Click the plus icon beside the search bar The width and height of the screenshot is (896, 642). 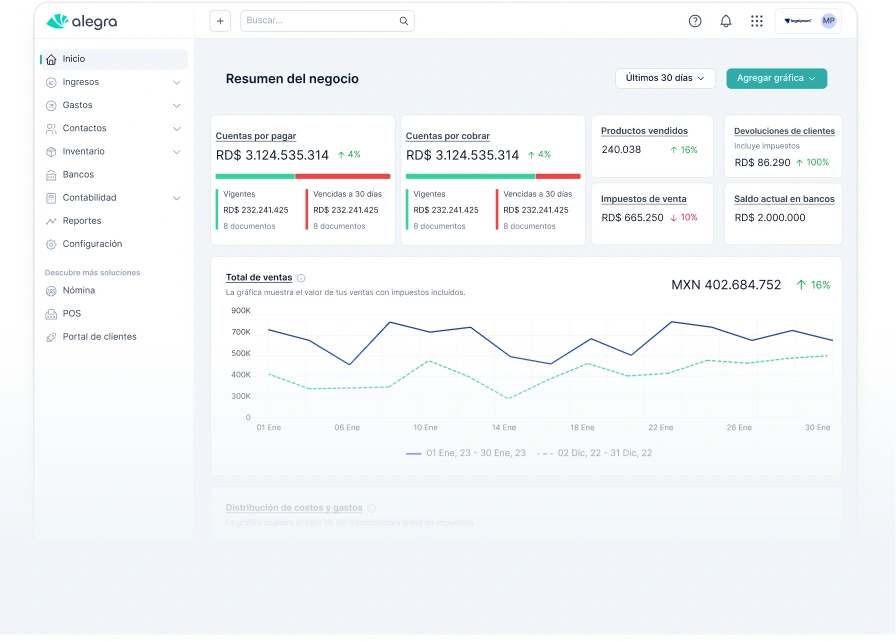coord(221,21)
